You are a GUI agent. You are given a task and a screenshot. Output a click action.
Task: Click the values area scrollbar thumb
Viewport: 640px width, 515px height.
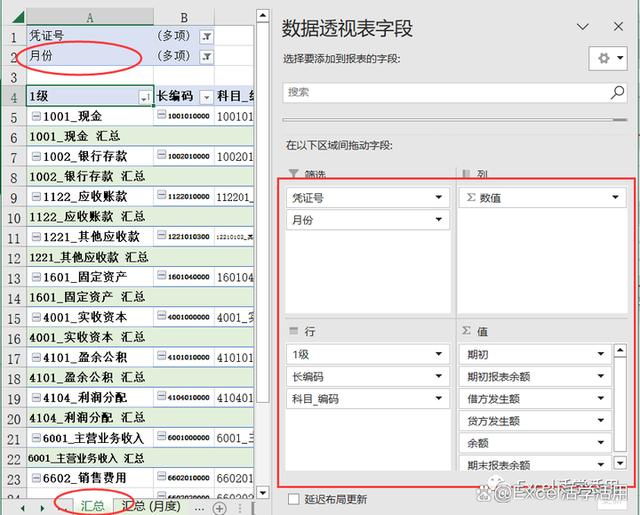click(620, 404)
